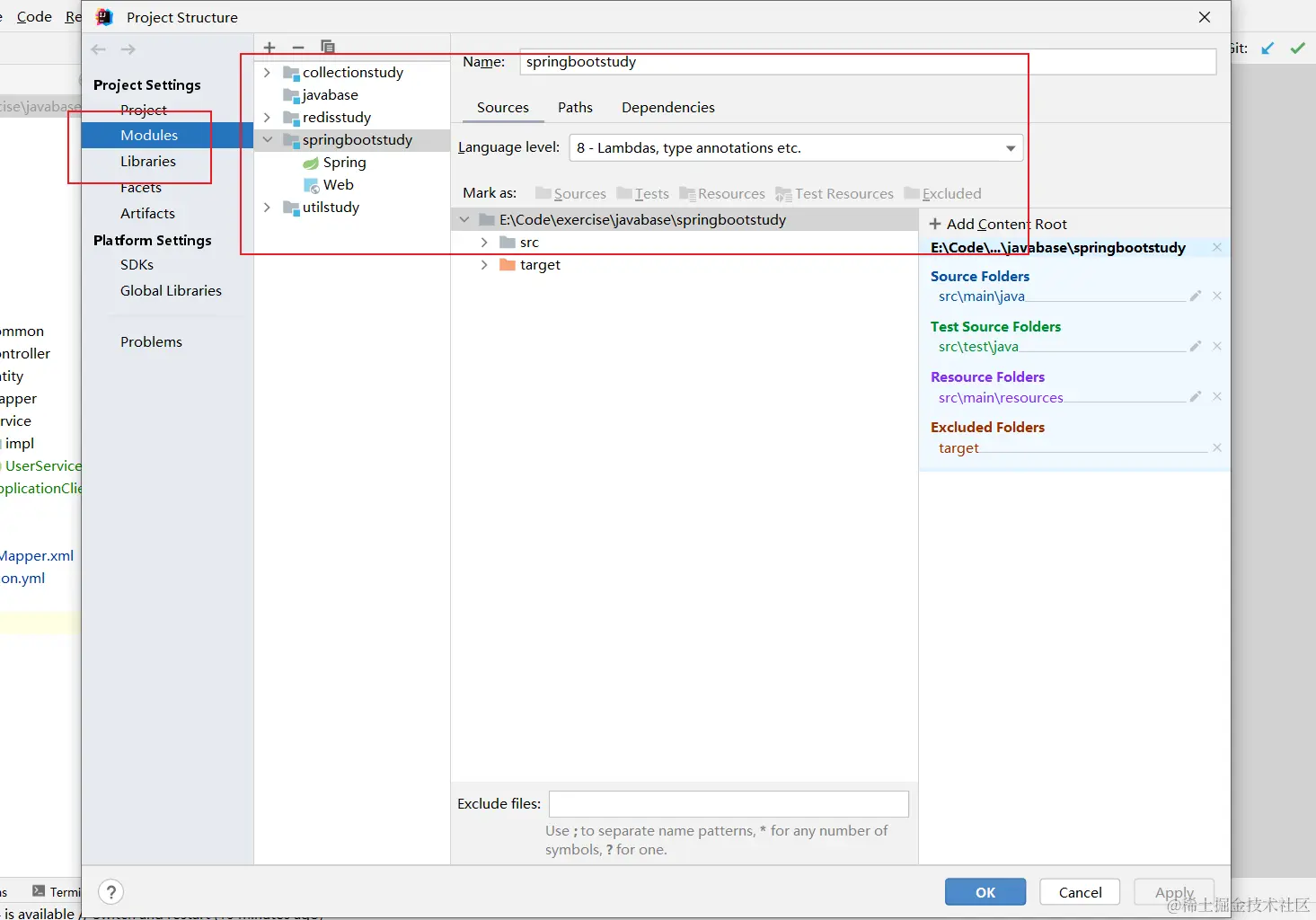Select UserService in background project tree
This screenshot has height=920, width=1316.
[42, 466]
